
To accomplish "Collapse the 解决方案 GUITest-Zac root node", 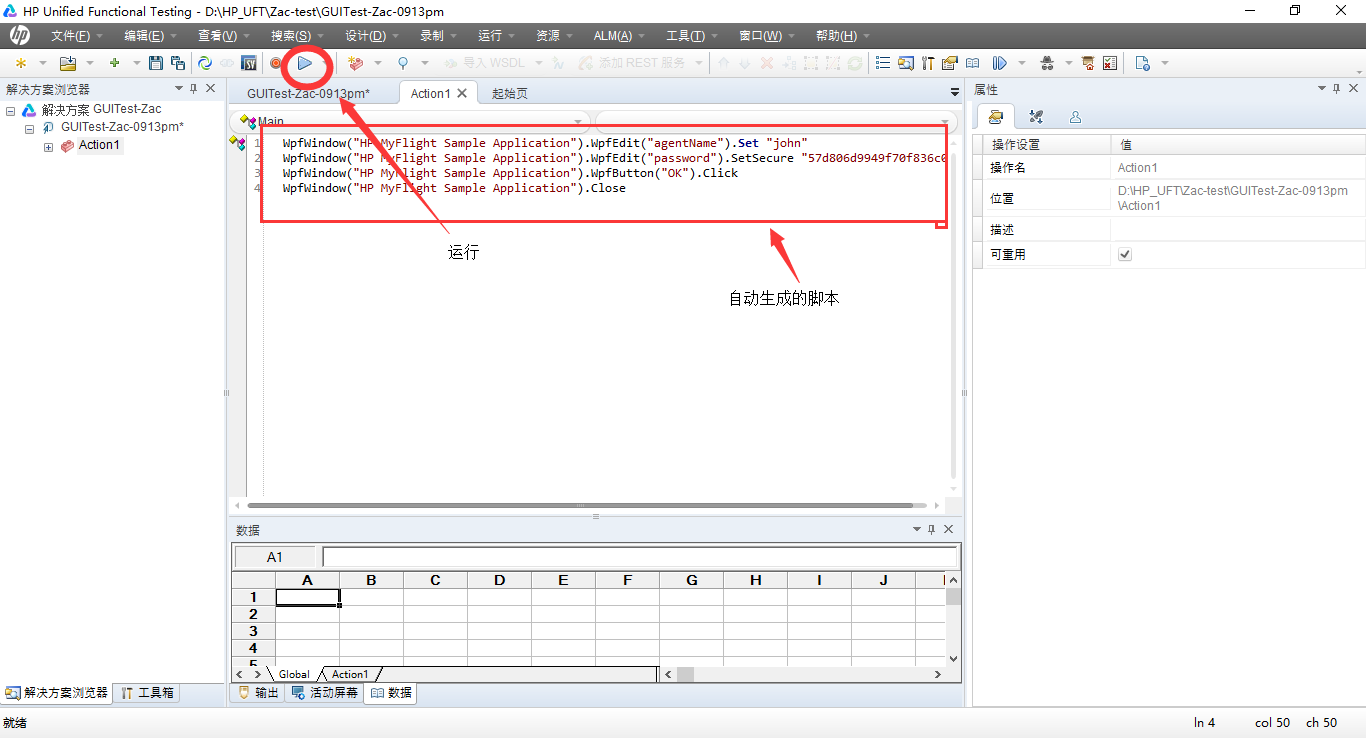I will (10, 111).
